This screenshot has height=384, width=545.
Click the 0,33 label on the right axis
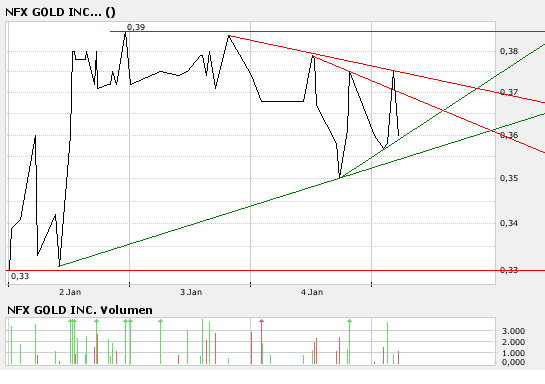509,270
